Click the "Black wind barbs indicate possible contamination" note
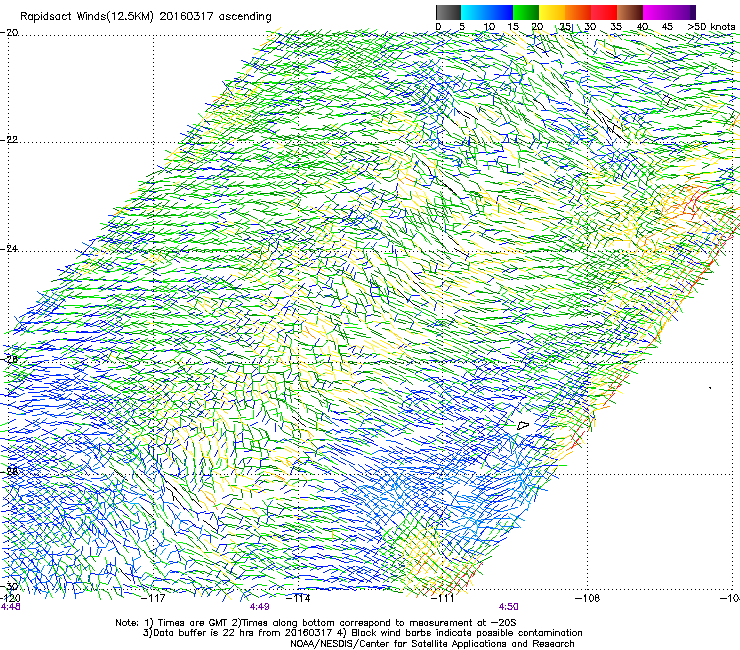 467,633
